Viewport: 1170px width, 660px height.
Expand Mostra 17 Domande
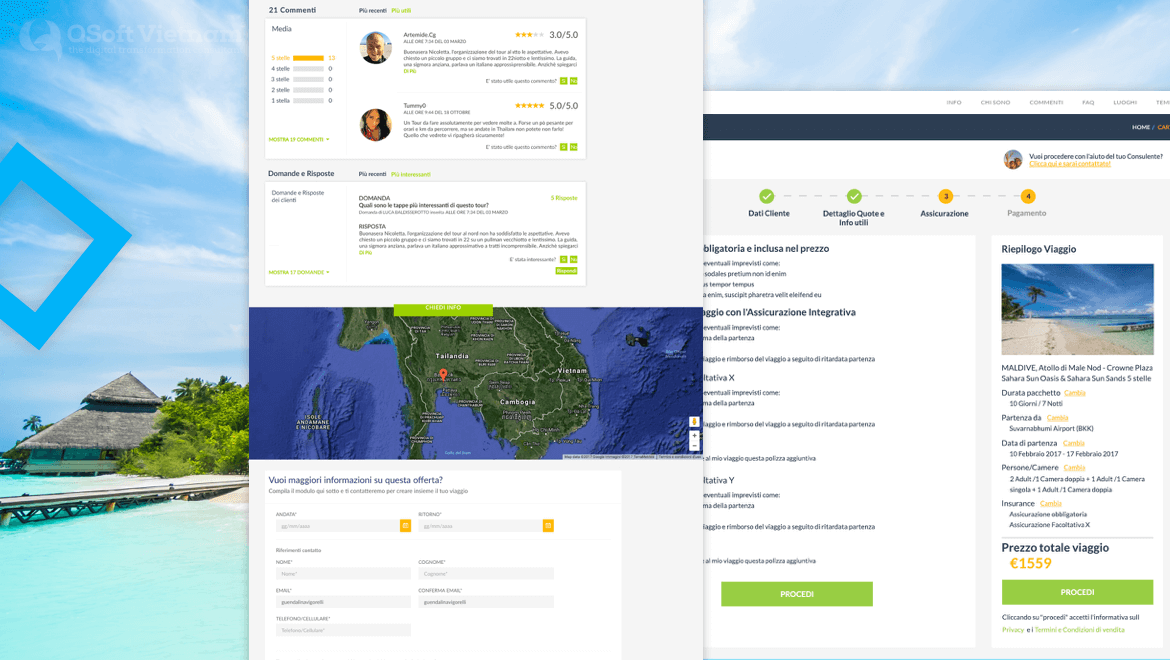click(x=298, y=272)
